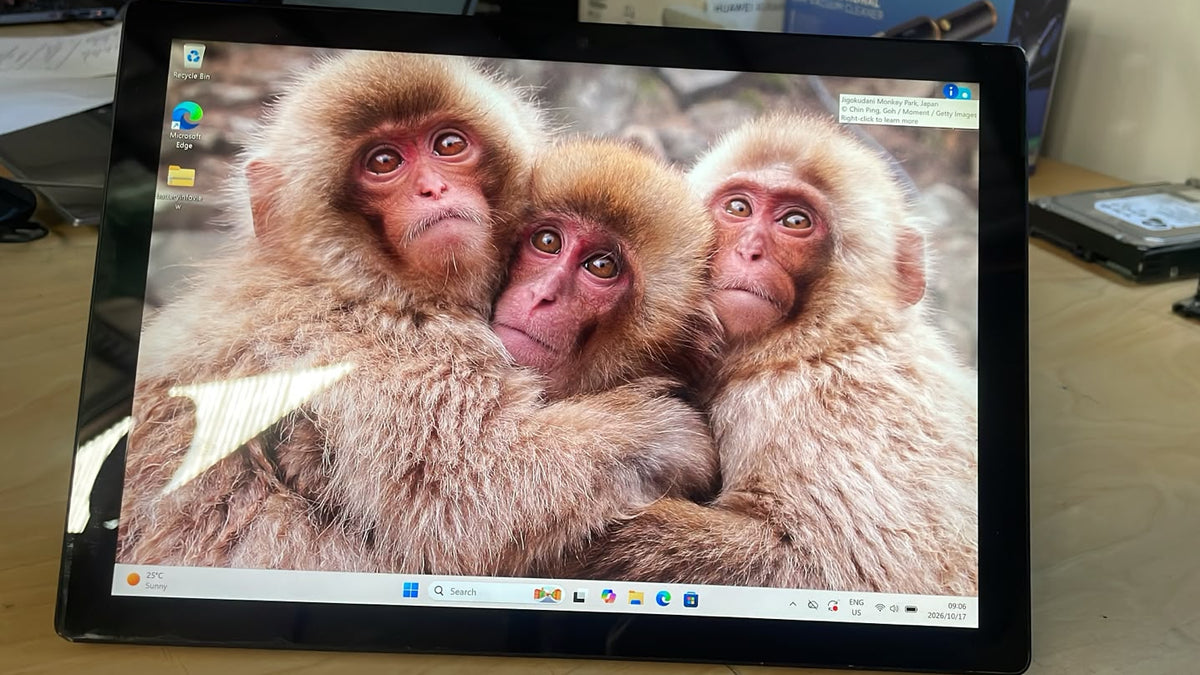This screenshot has height=675, width=1200.
Task: Open Task View from the taskbar
Action: coord(579,597)
